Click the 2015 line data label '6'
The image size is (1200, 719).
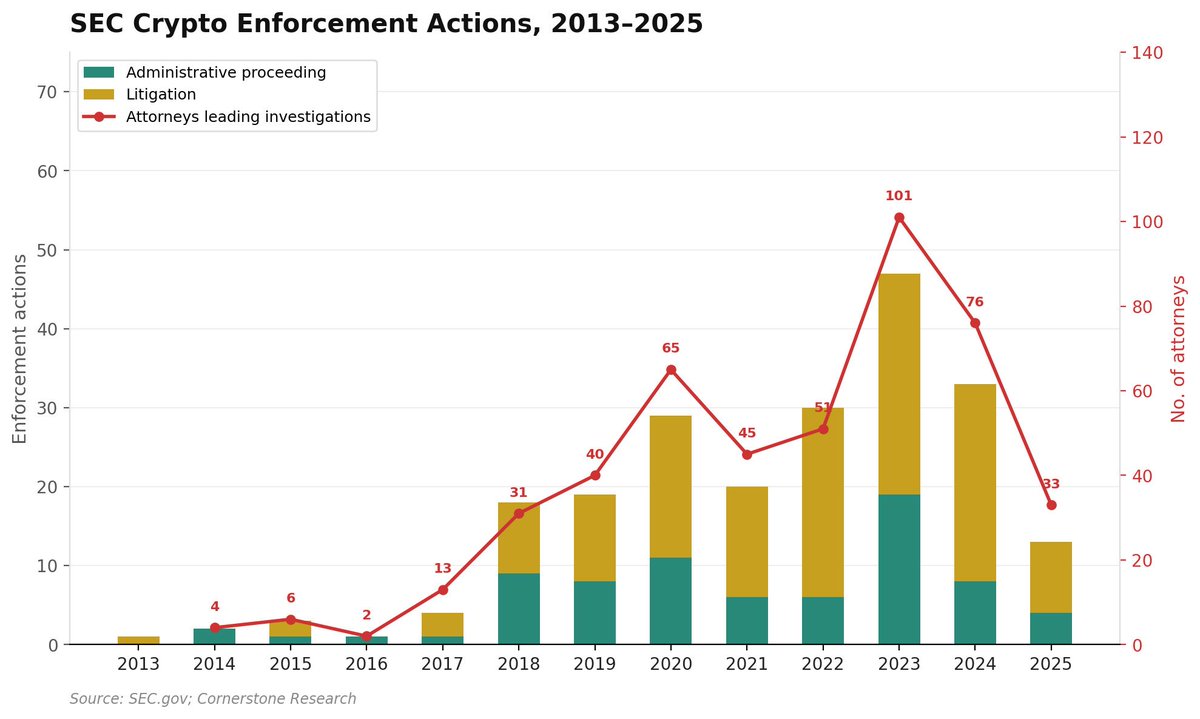[291, 598]
